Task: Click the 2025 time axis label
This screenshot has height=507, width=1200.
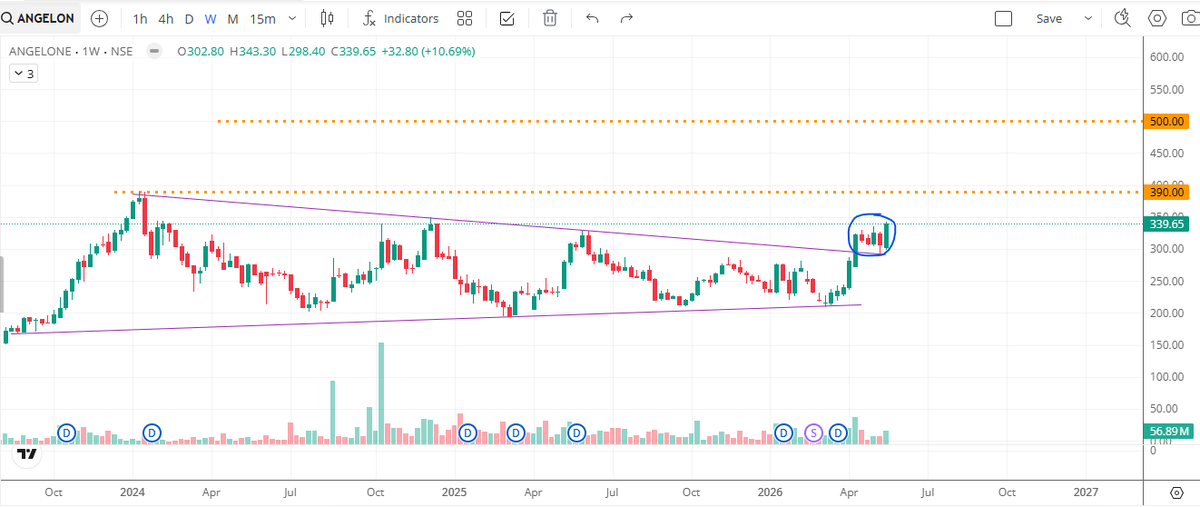Action: pos(454,493)
